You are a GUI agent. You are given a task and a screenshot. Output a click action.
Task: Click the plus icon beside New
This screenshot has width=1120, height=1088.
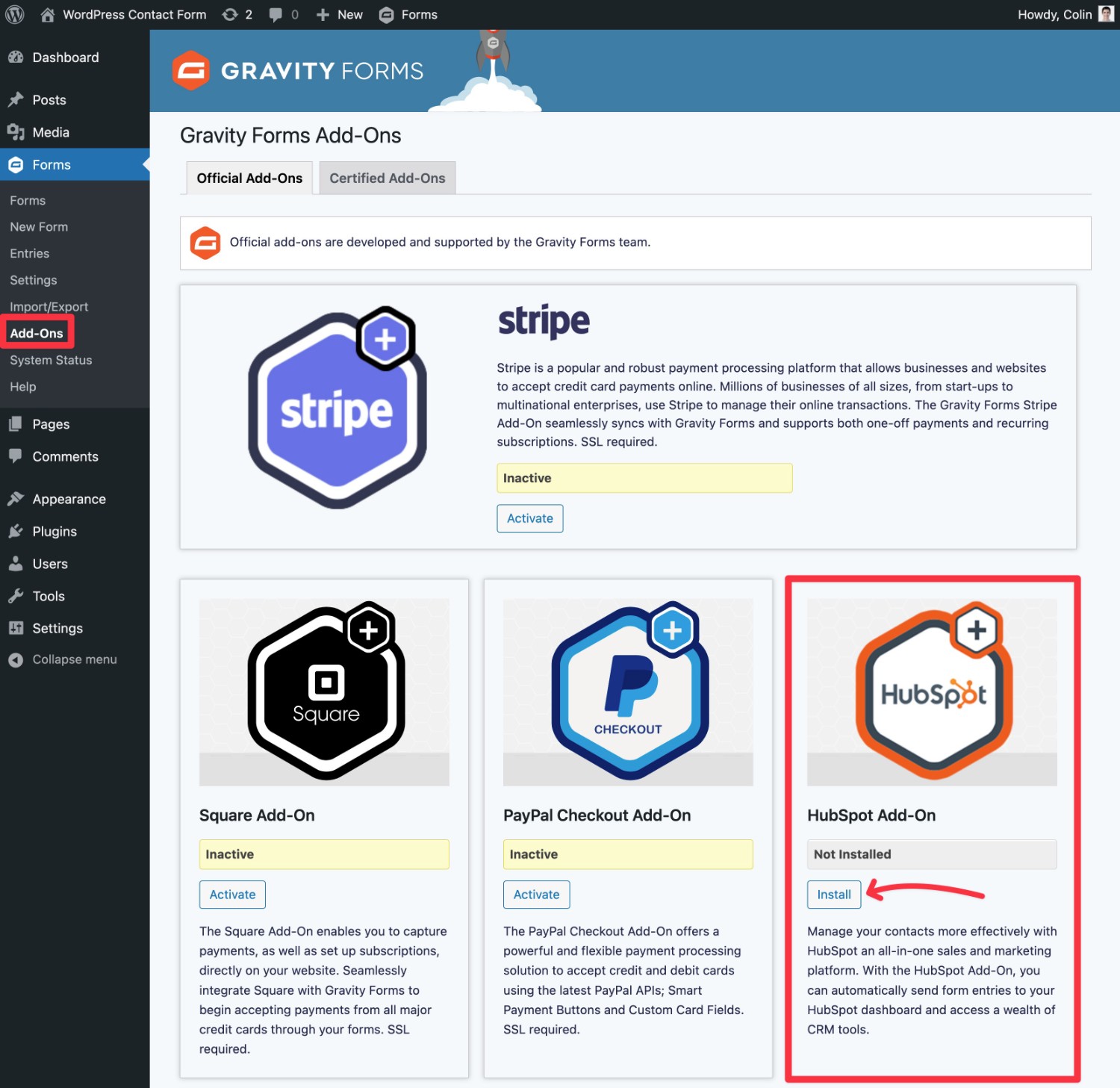323,14
